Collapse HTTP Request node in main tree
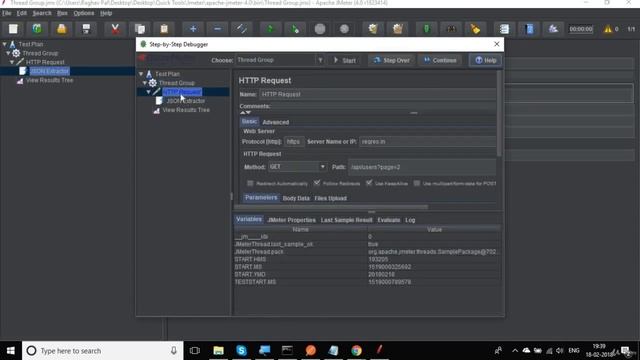640x360 pixels. 12,62
